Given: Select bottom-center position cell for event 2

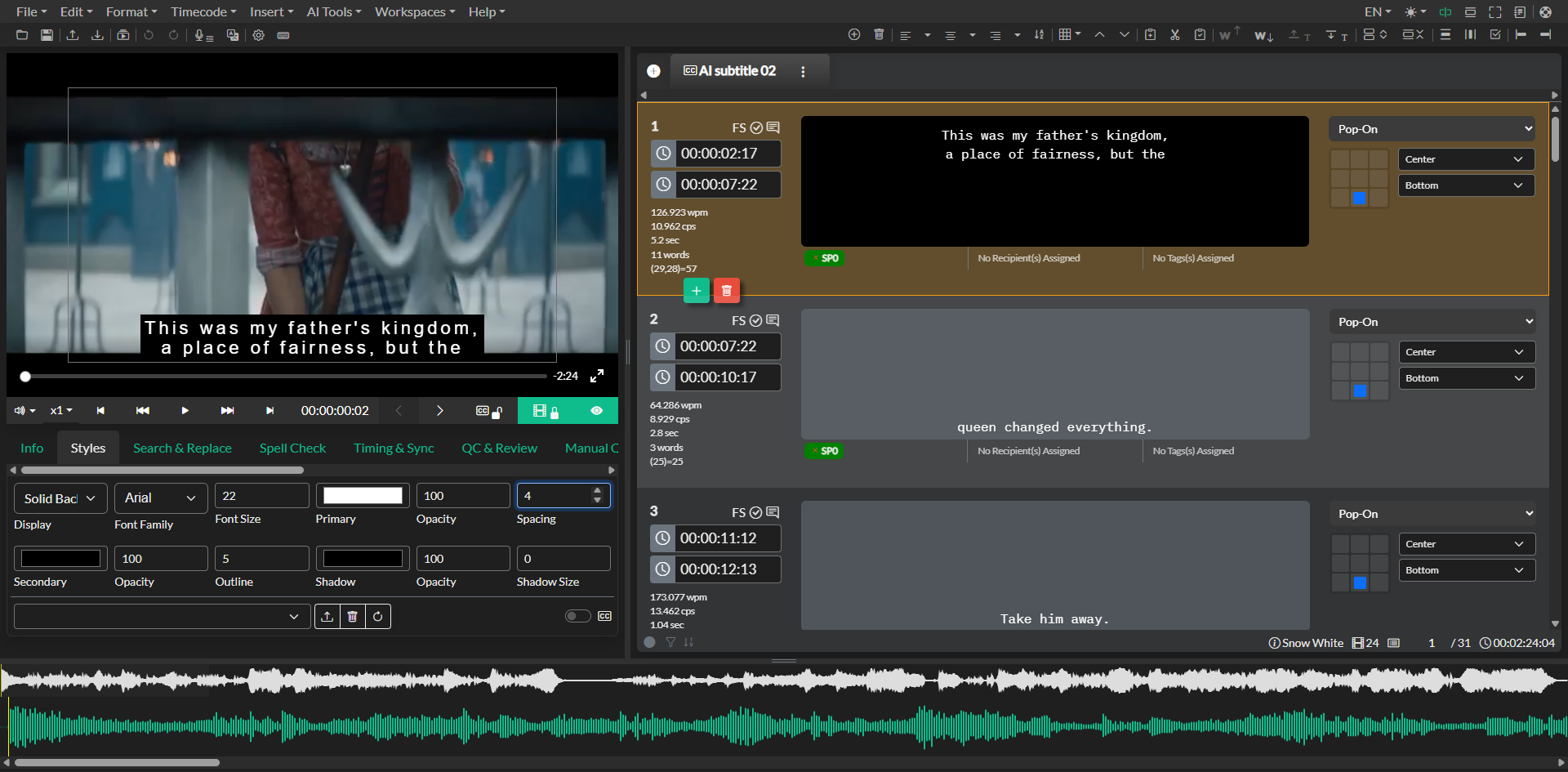Looking at the screenshot, I should tap(1360, 391).
